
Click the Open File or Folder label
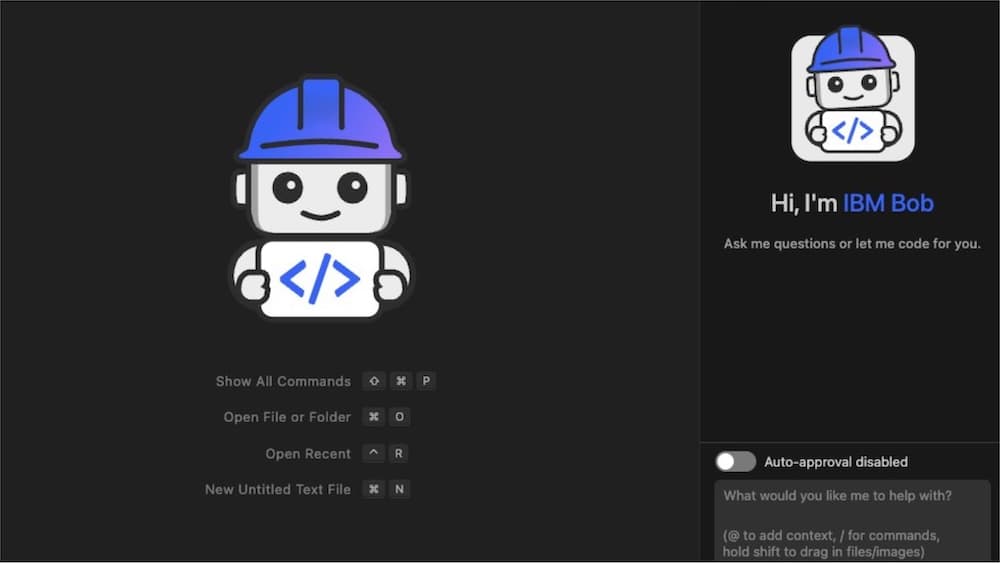point(287,417)
